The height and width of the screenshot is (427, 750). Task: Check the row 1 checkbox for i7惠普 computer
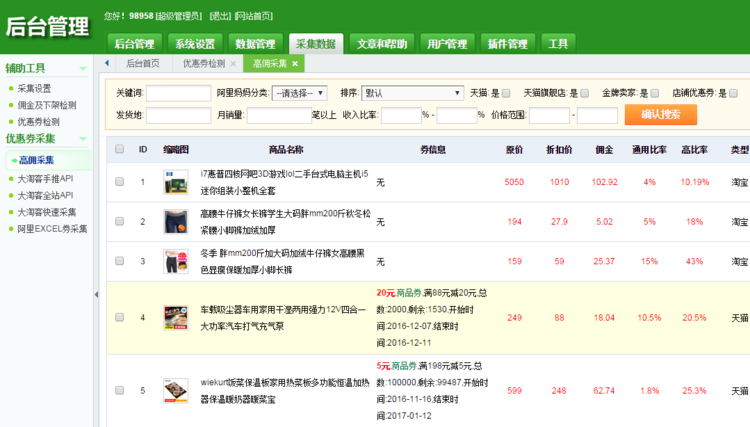(x=120, y=182)
